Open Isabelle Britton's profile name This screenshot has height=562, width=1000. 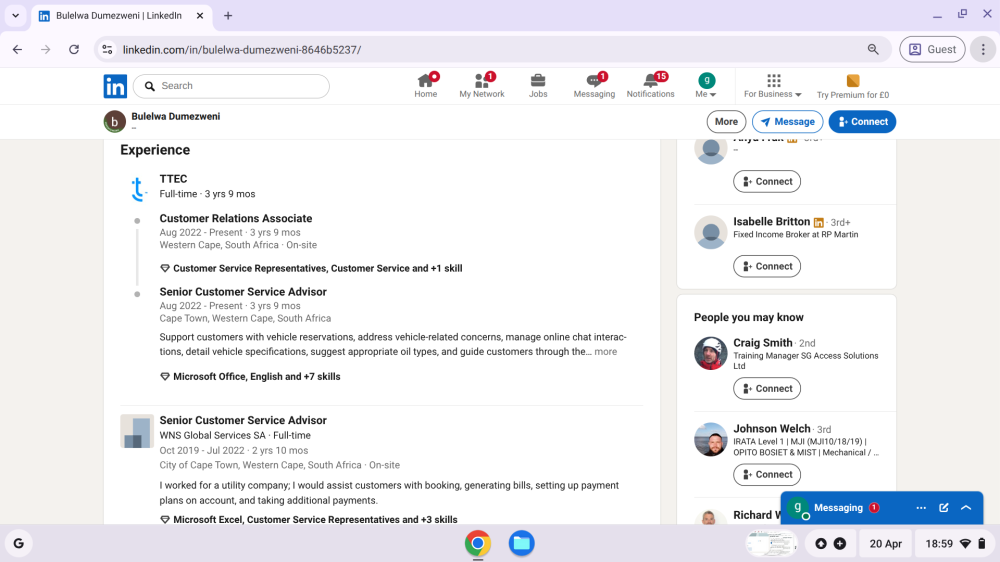tap(772, 222)
